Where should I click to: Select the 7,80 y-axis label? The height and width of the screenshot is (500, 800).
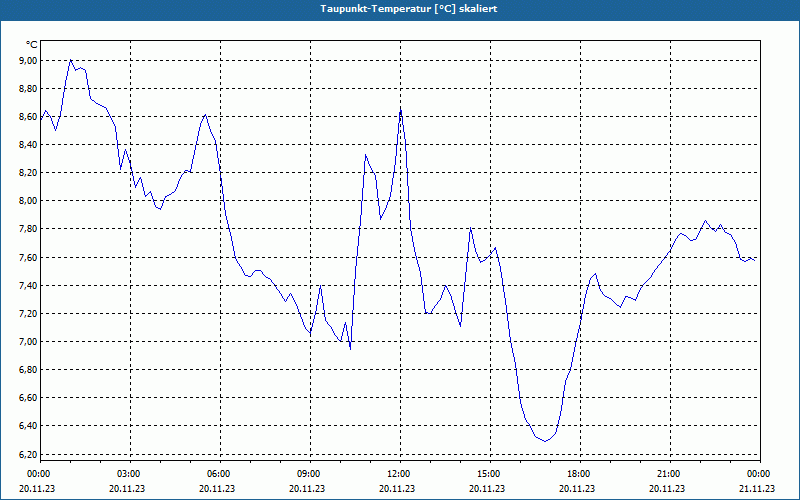29,229
